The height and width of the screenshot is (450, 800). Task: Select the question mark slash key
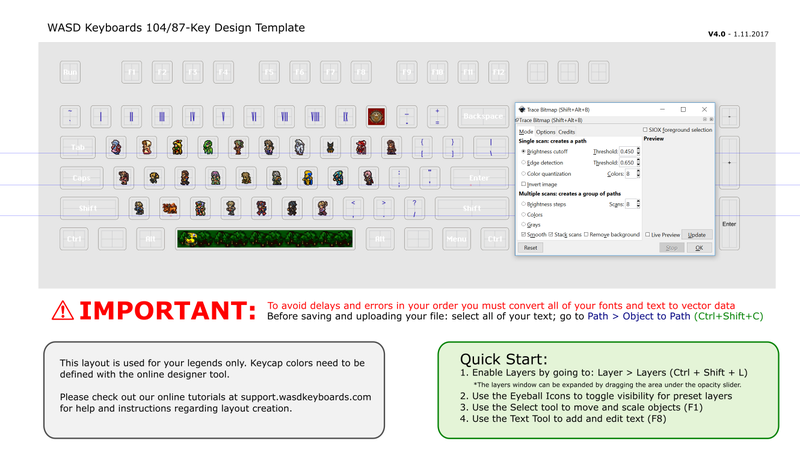tap(414, 208)
